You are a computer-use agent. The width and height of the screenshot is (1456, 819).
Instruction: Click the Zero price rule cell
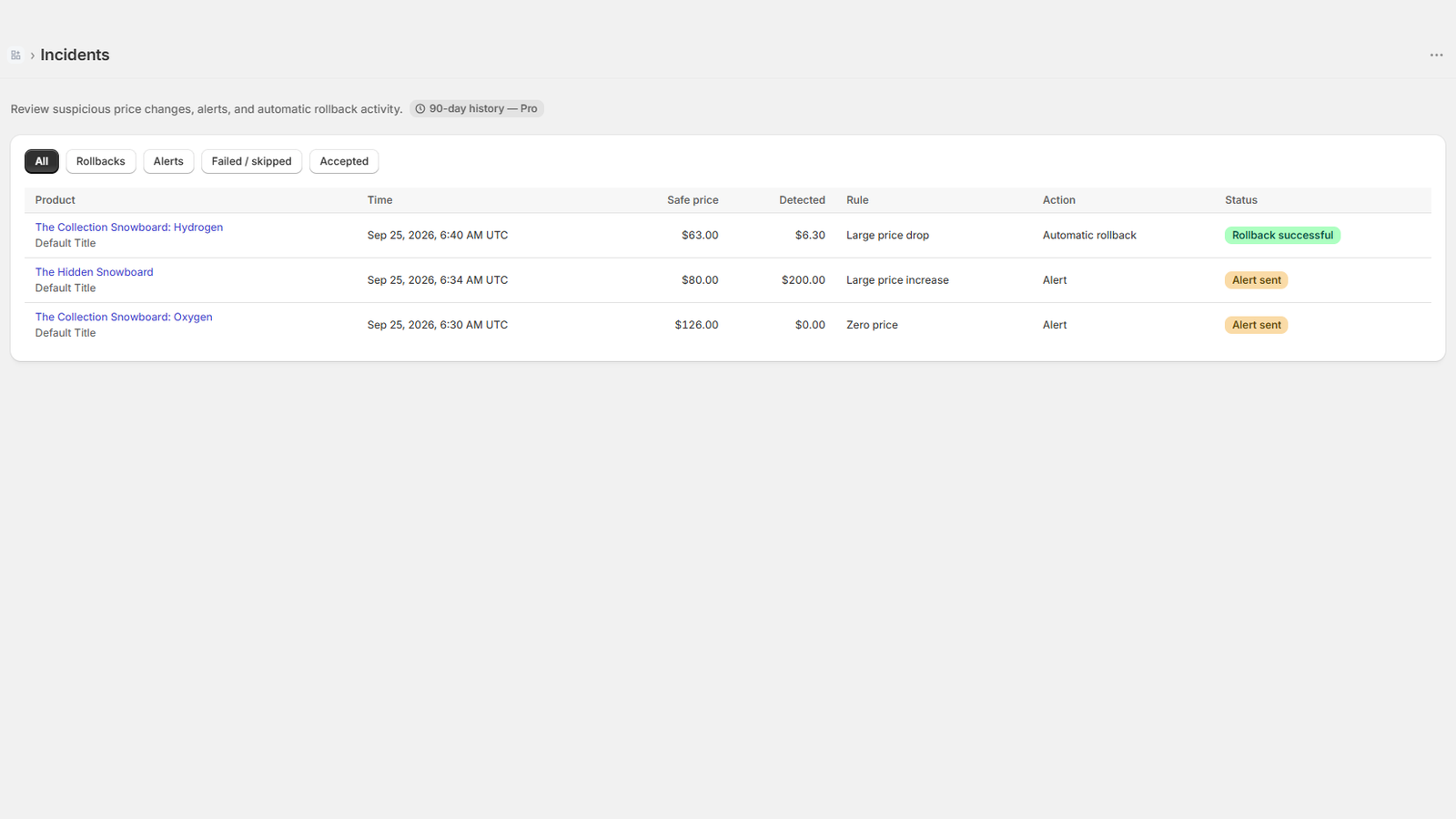pos(872,325)
